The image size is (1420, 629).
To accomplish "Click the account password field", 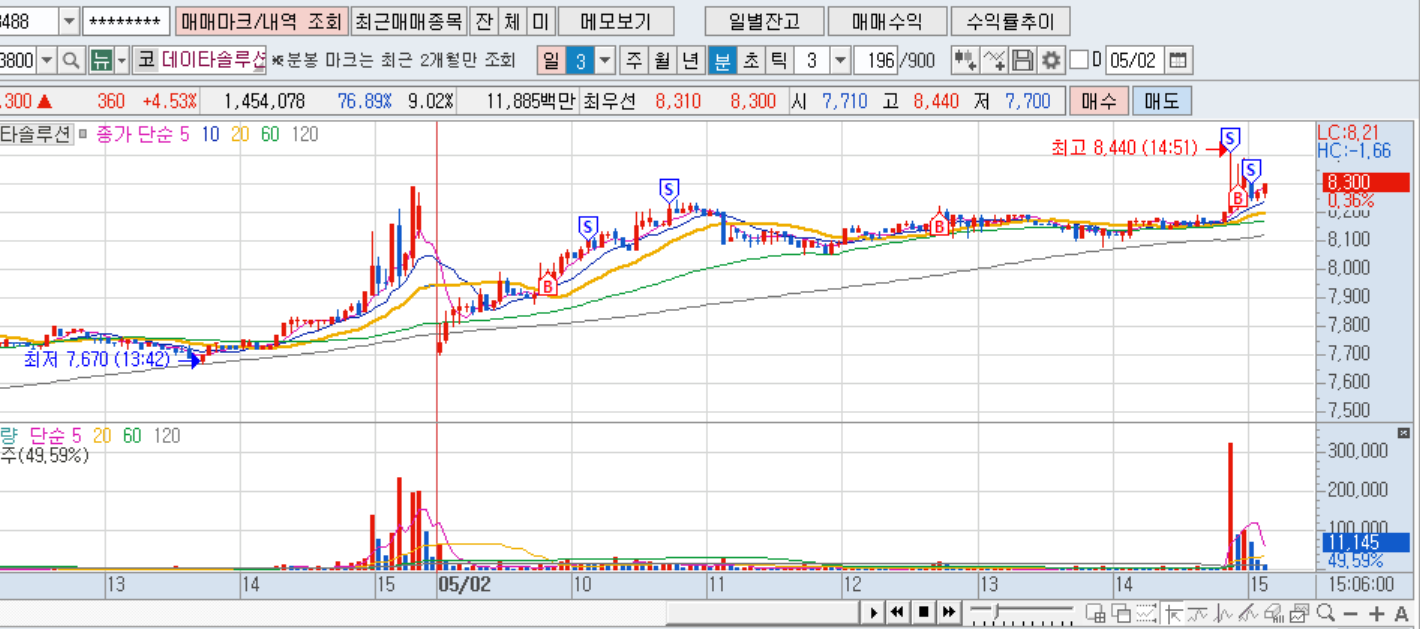I will [125, 20].
